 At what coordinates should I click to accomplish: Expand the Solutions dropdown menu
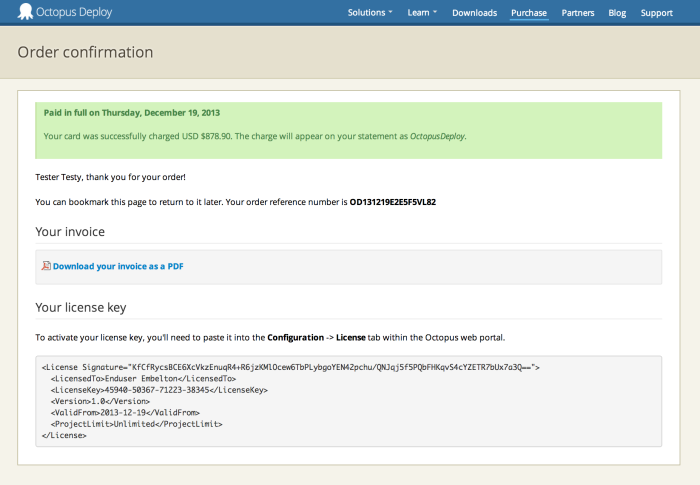tap(370, 13)
